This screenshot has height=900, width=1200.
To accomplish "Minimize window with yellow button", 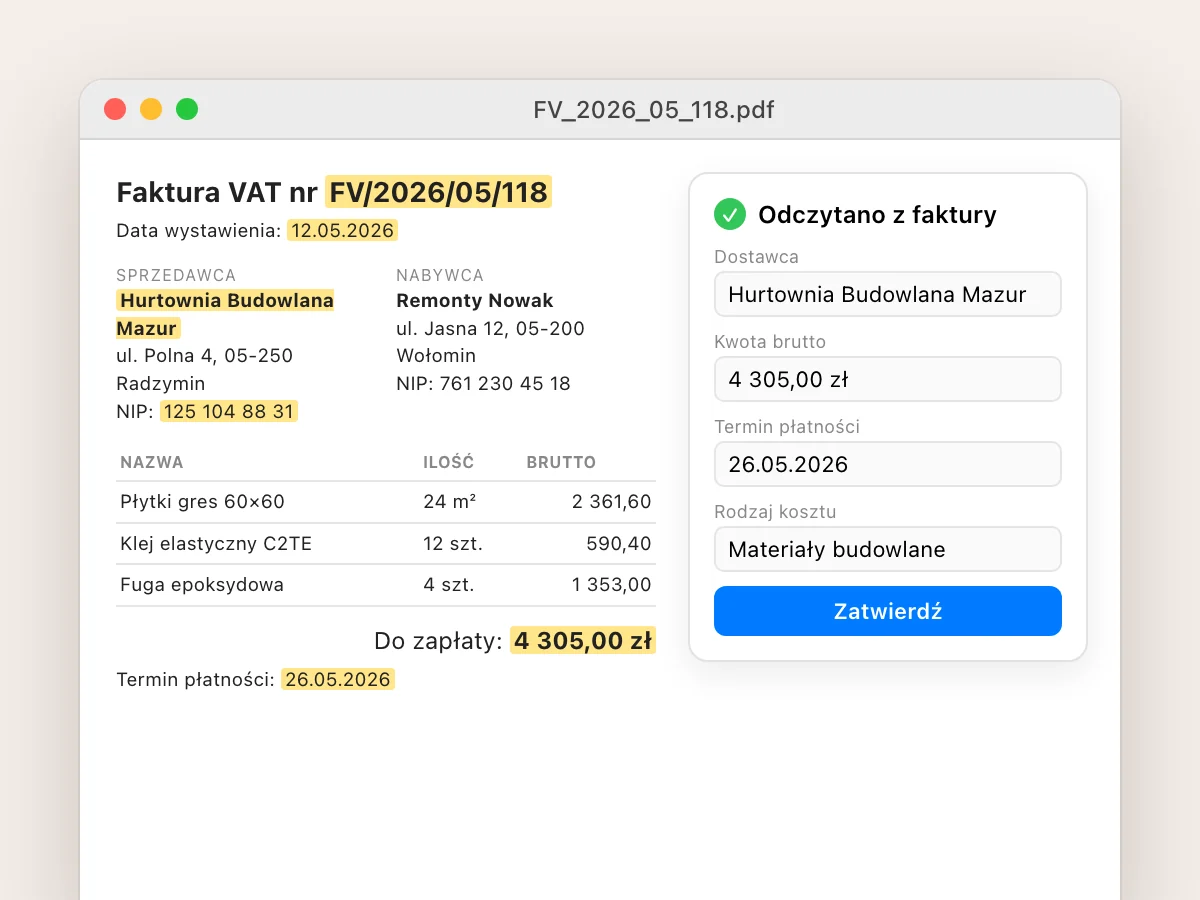I will pos(151,109).
